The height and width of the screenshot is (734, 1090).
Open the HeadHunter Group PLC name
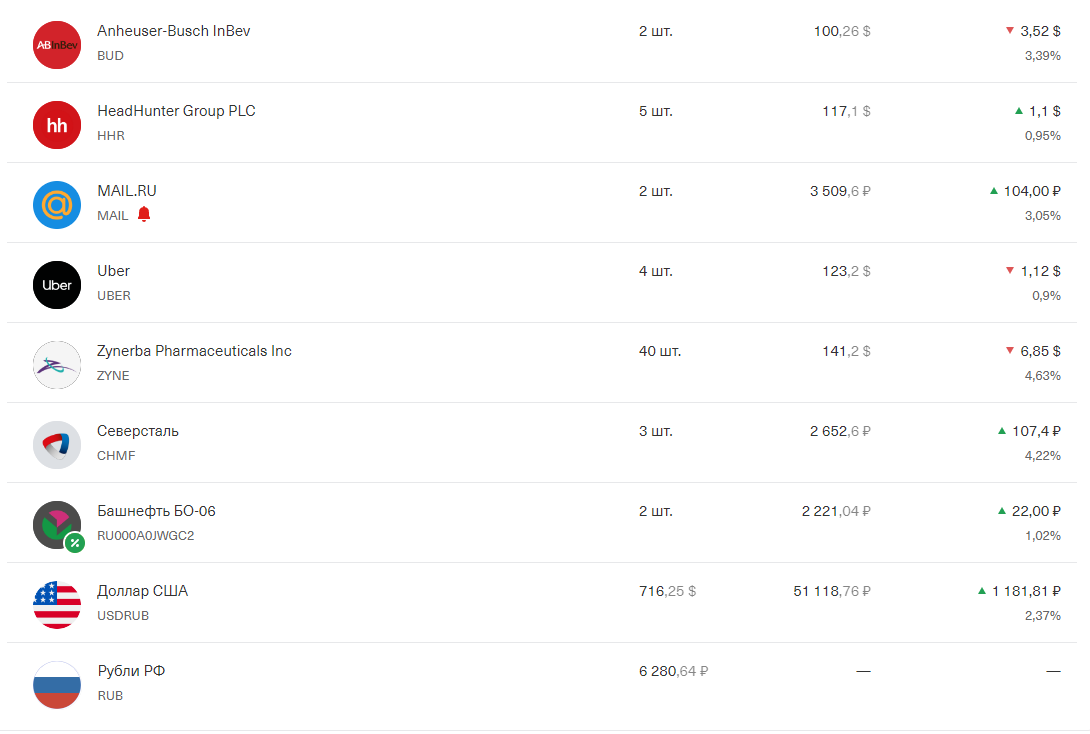(176, 111)
